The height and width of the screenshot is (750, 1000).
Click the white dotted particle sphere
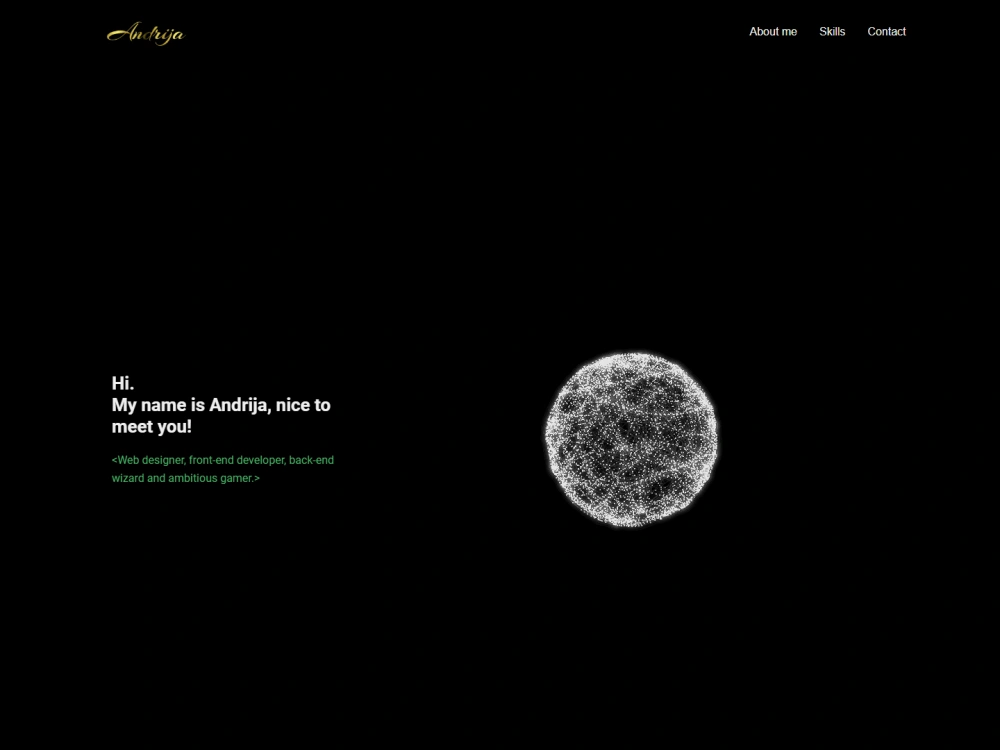pos(631,439)
